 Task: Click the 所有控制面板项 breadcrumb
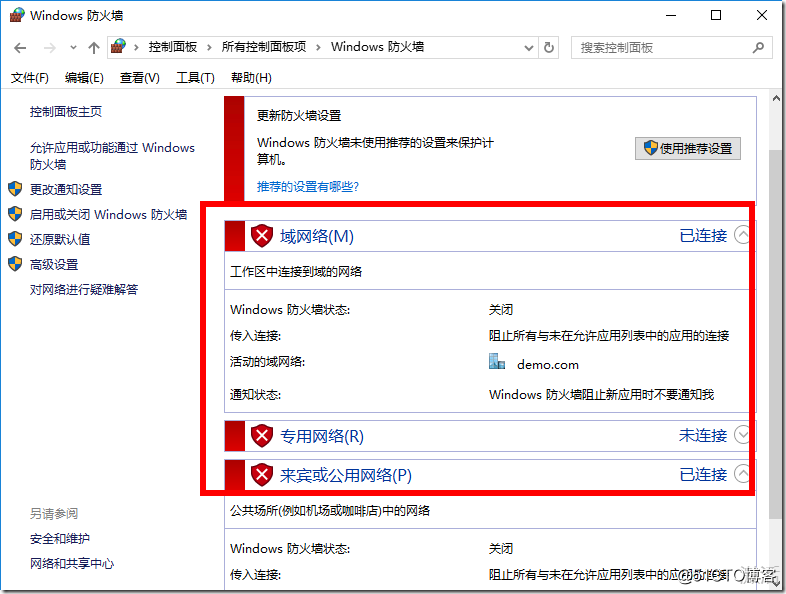264,47
